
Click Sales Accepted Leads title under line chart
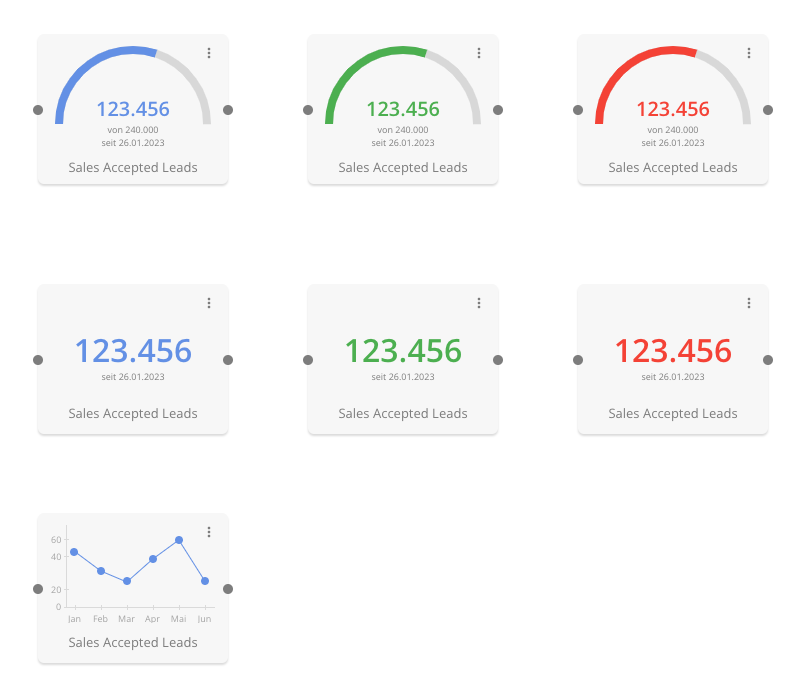[x=133, y=642]
